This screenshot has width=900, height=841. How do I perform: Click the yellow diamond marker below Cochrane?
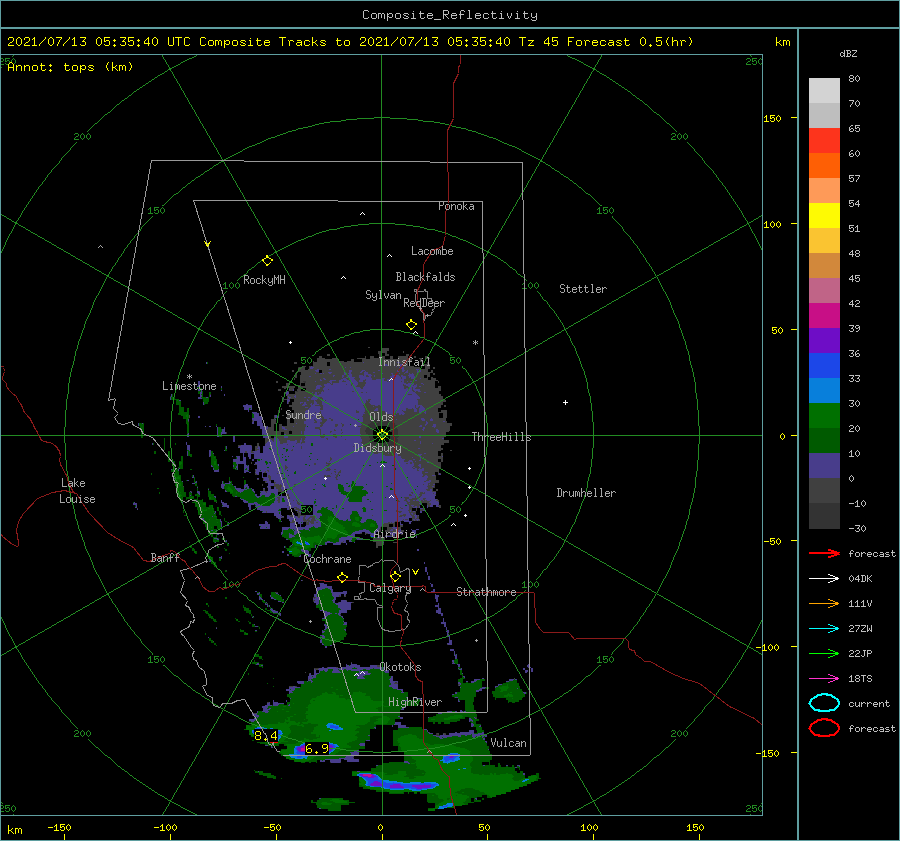point(343,577)
